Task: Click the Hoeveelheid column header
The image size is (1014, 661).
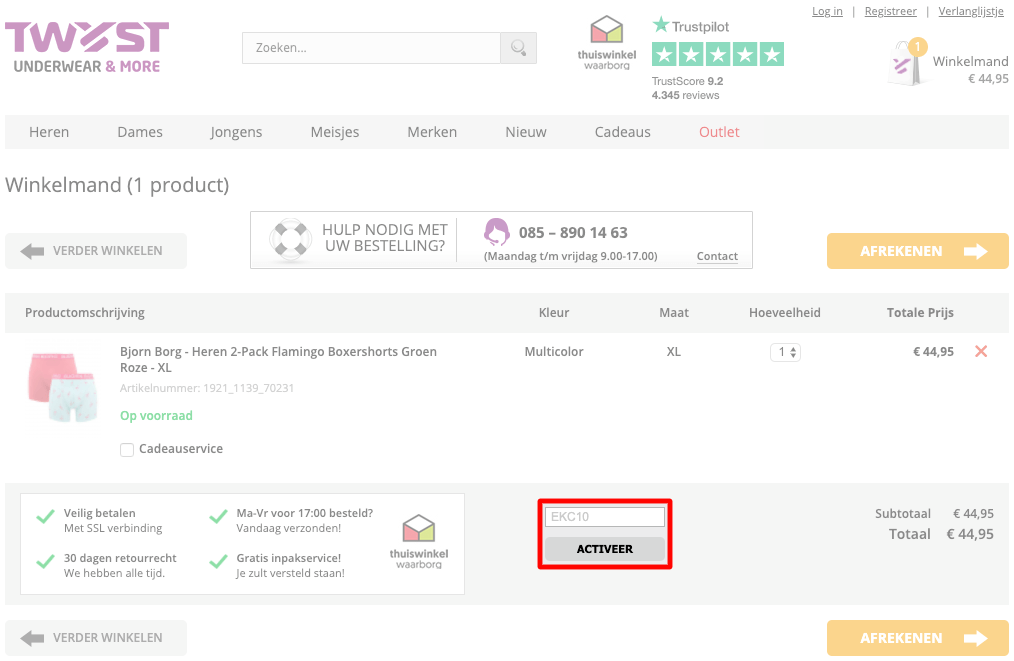Action: pos(784,313)
